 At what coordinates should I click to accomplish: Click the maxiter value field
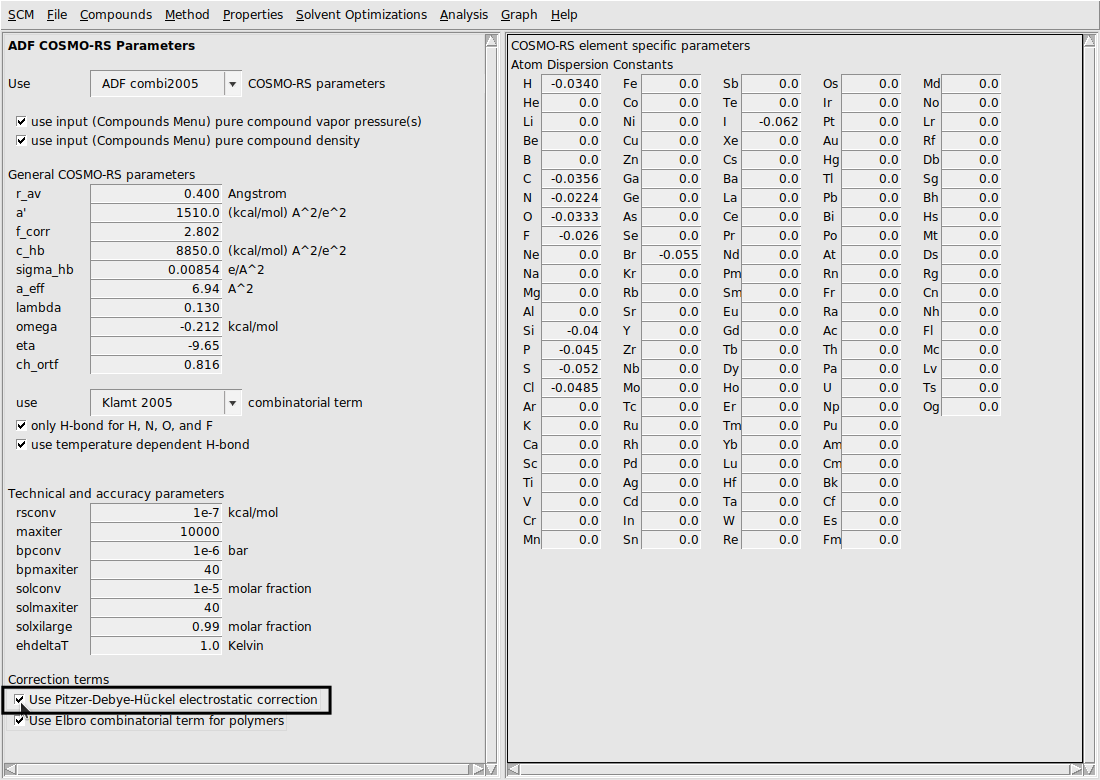pyautogui.click(x=156, y=532)
